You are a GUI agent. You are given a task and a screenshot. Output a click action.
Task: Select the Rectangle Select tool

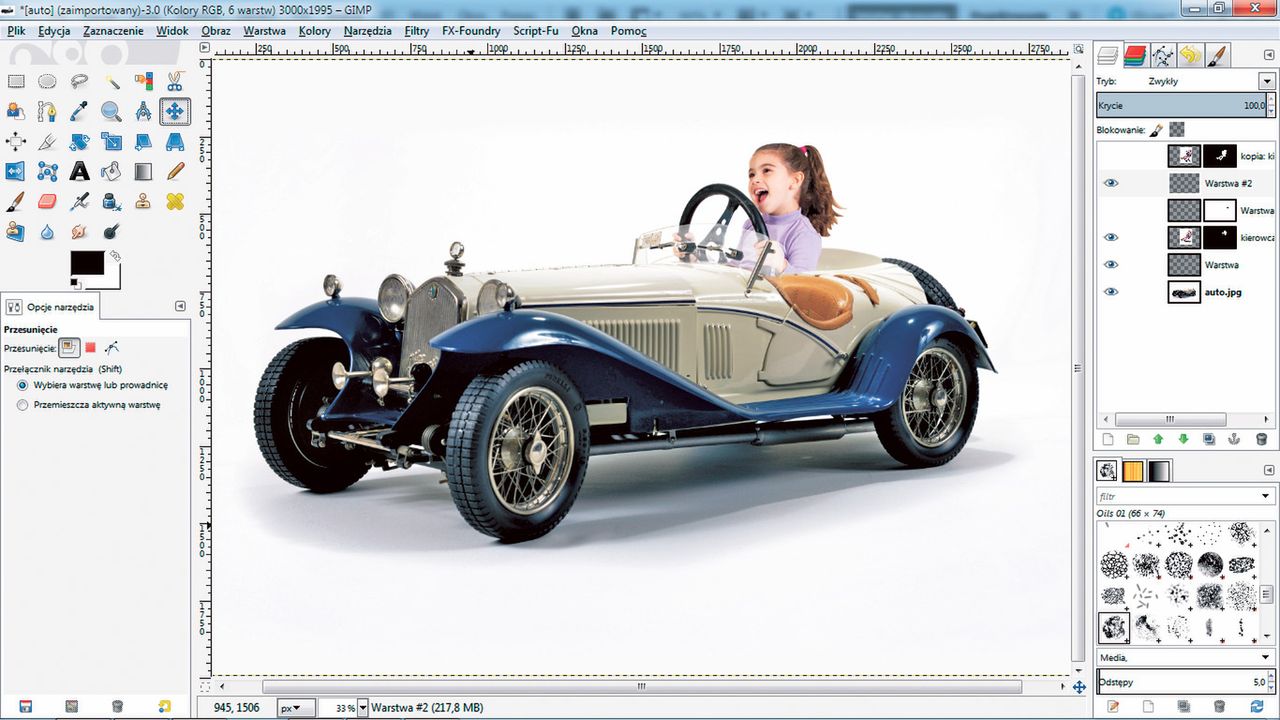pyautogui.click(x=16, y=81)
